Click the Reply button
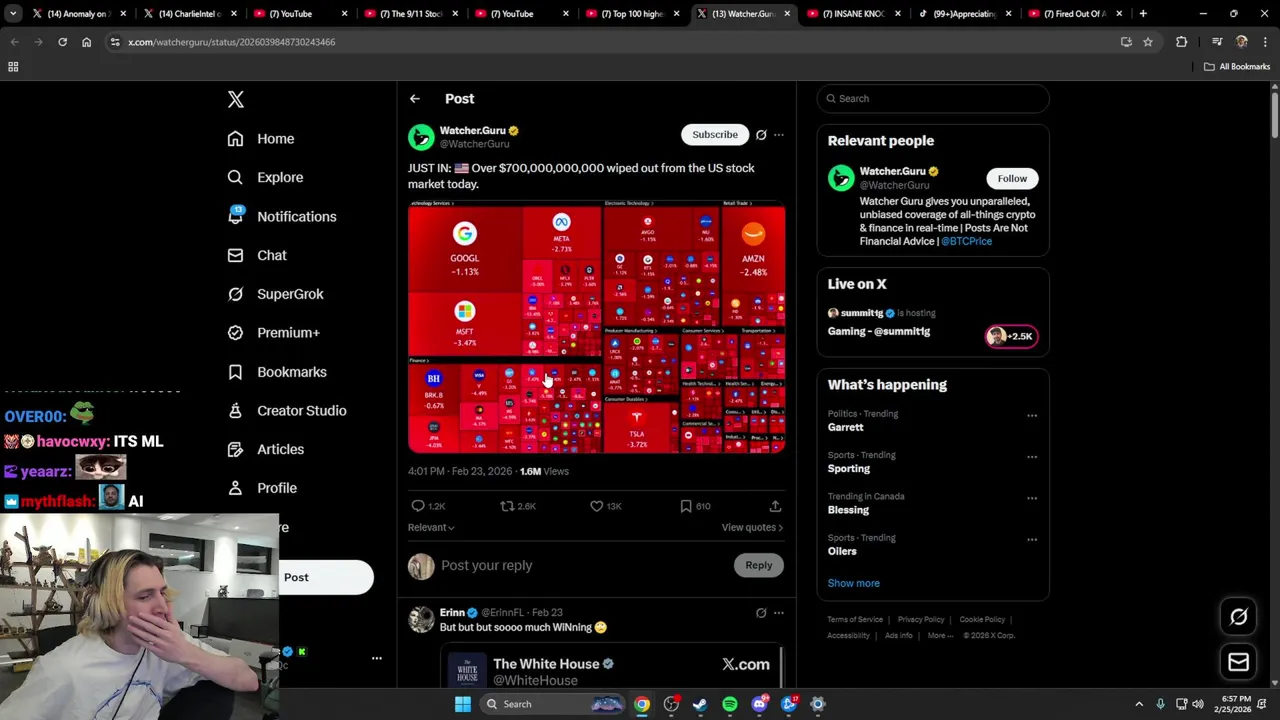This screenshot has height=720, width=1280. tap(759, 566)
